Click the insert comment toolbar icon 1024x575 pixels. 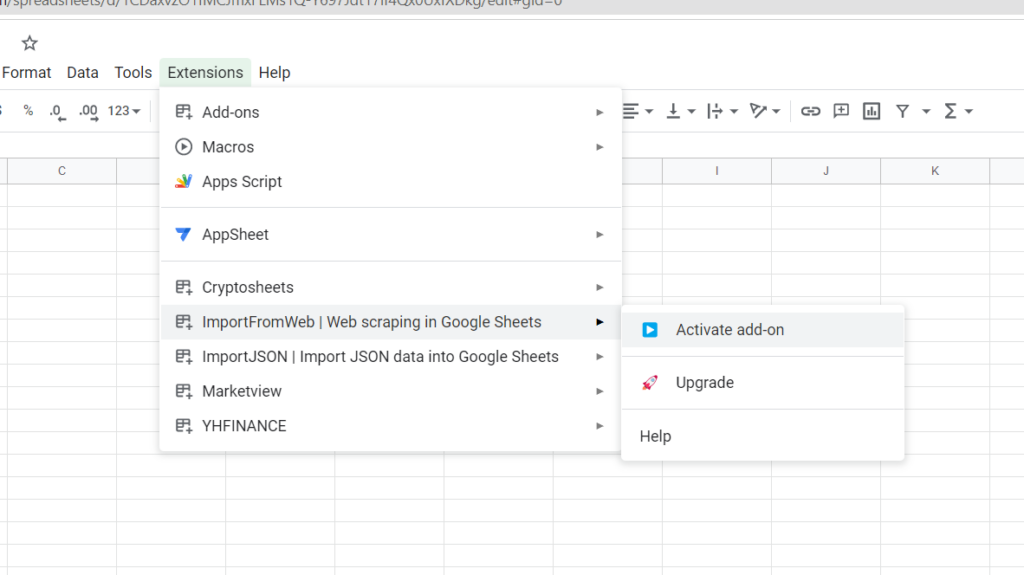(841, 111)
